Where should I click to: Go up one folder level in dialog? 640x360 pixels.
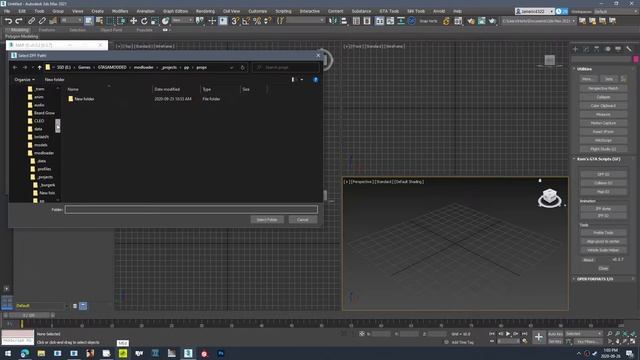pos(40,67)
